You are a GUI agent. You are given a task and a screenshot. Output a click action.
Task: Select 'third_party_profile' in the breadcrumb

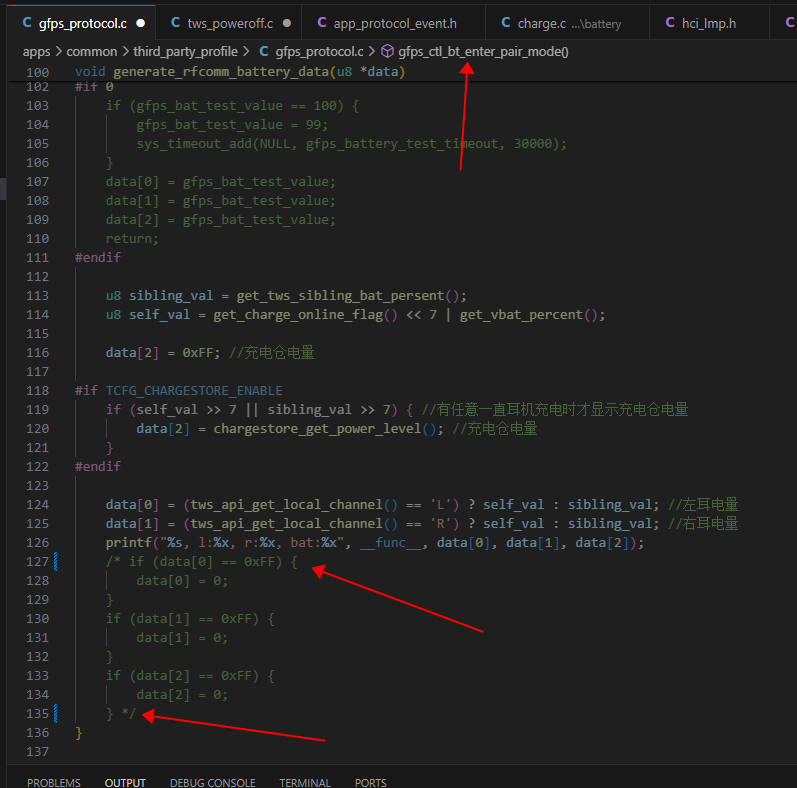pyautogui.click(x=186, y=52)
